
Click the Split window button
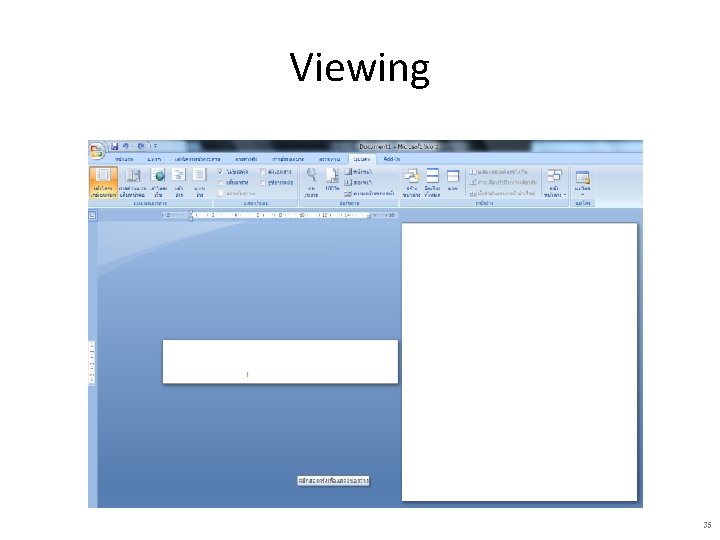coord(453,180)
